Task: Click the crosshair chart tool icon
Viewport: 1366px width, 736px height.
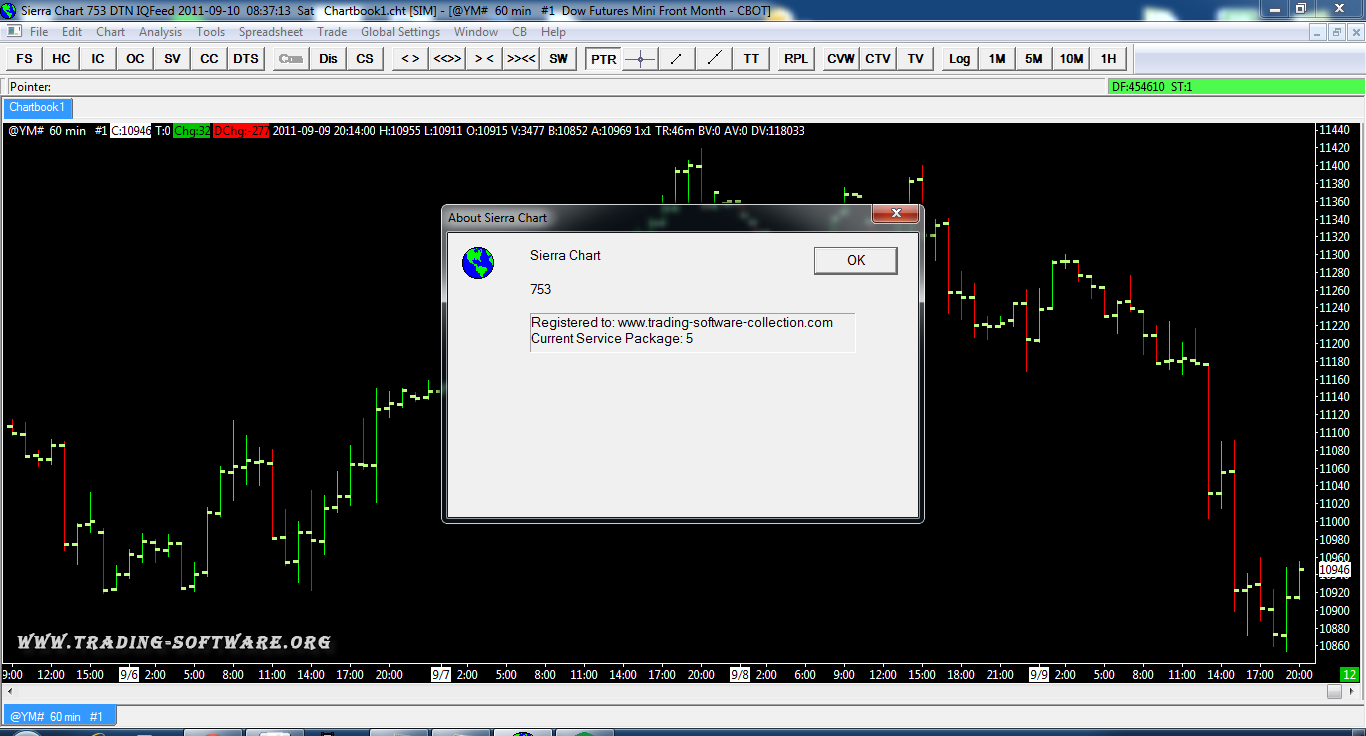Action: point(640,59)
